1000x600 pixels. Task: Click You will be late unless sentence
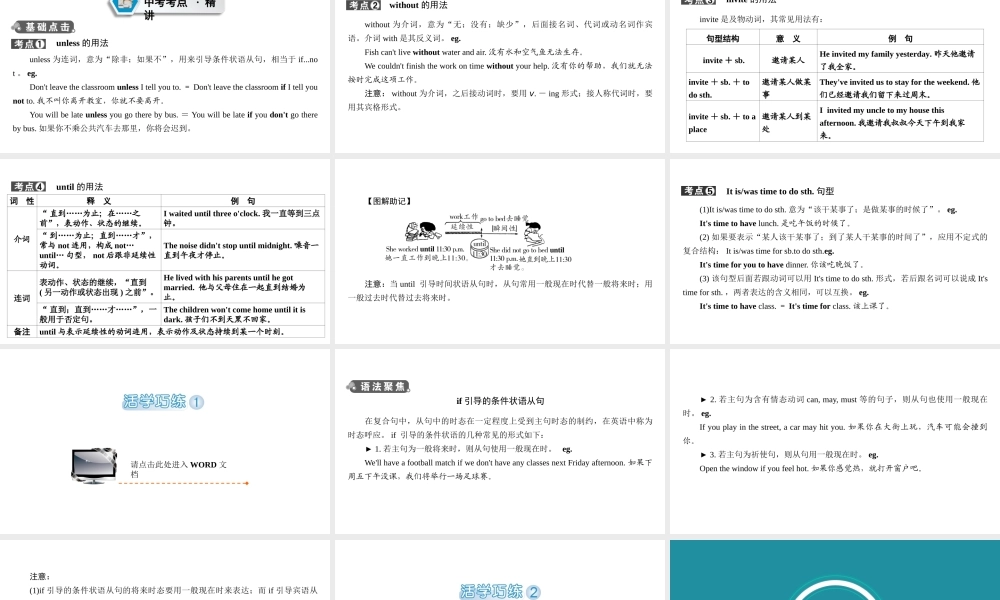coord(165,121)
